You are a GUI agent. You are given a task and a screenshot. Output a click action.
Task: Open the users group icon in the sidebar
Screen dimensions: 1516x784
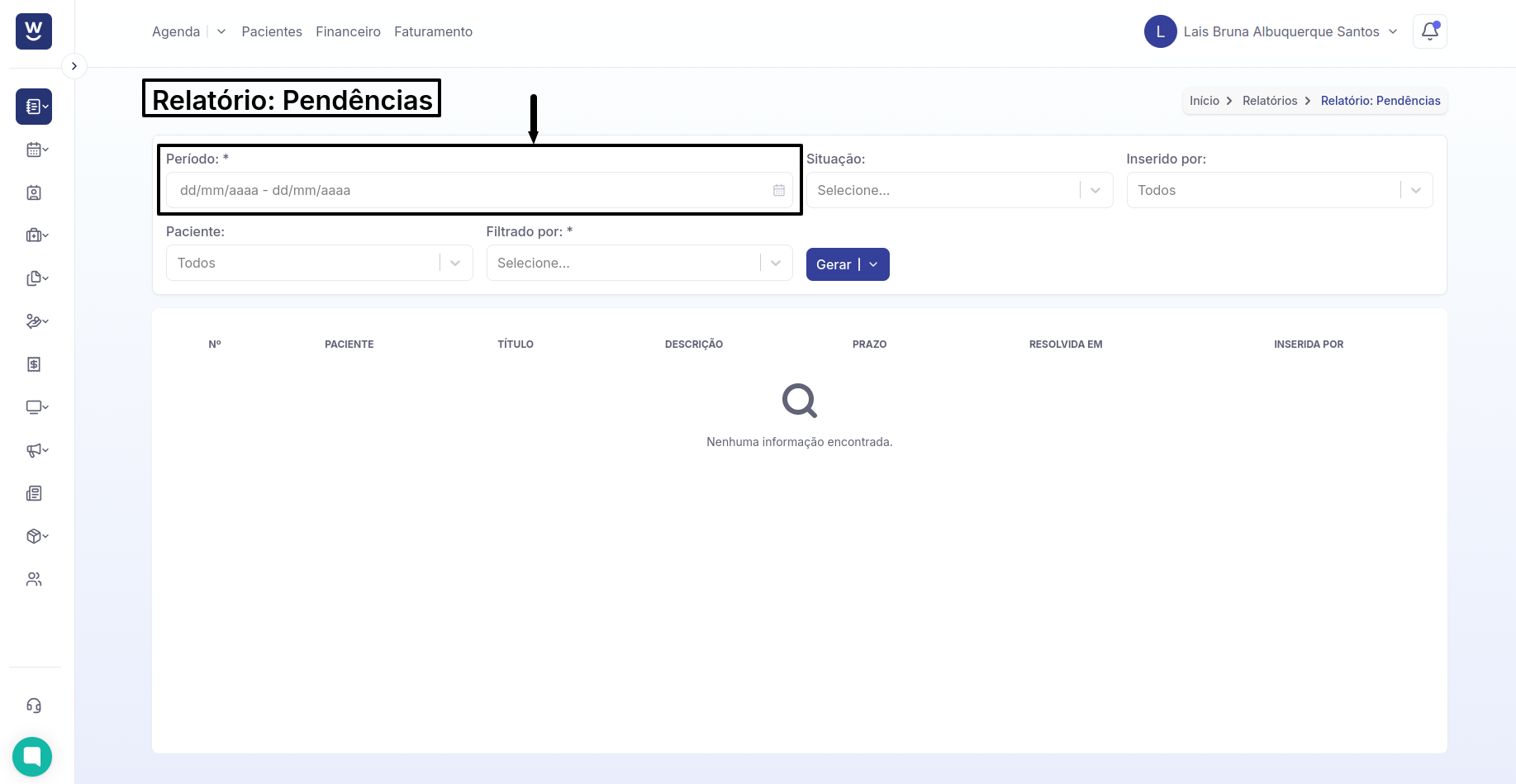coord(34,579)
